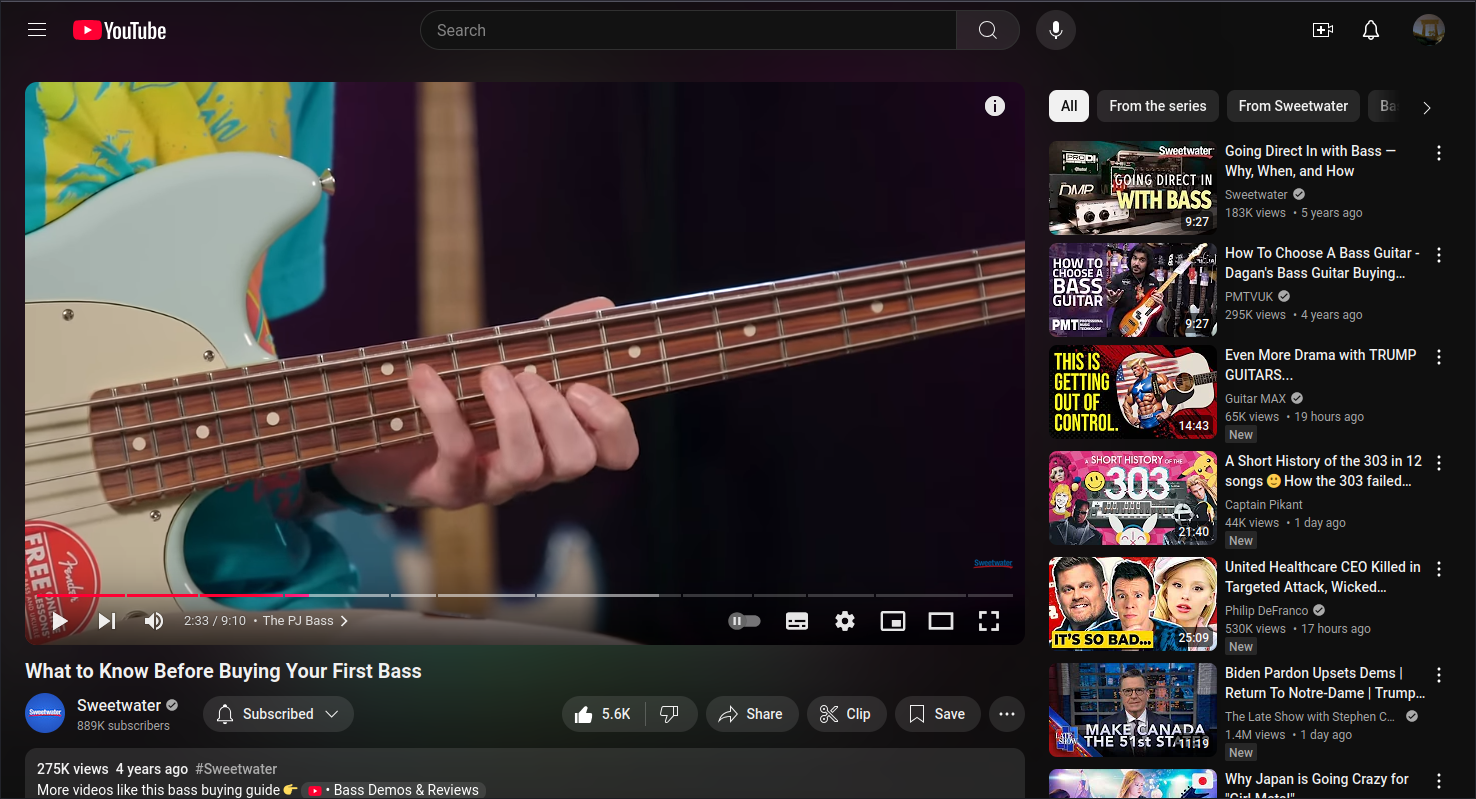The image size is (1476, 799).
Task: Skip to the next video
Action: (x=107, y=621)
